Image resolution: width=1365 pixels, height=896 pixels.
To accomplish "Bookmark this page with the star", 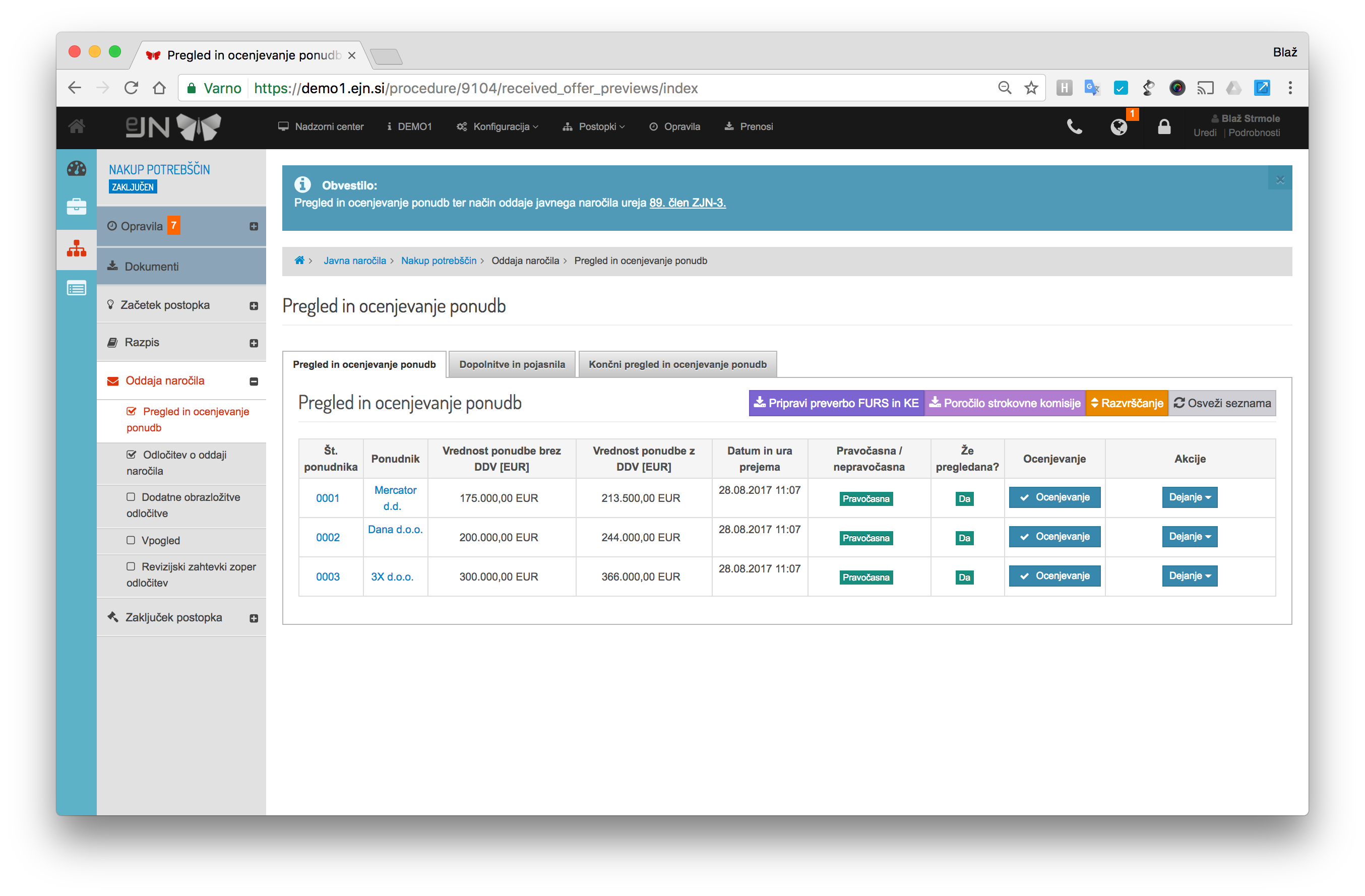I will pyautogui.click(x=1031, y=88).
